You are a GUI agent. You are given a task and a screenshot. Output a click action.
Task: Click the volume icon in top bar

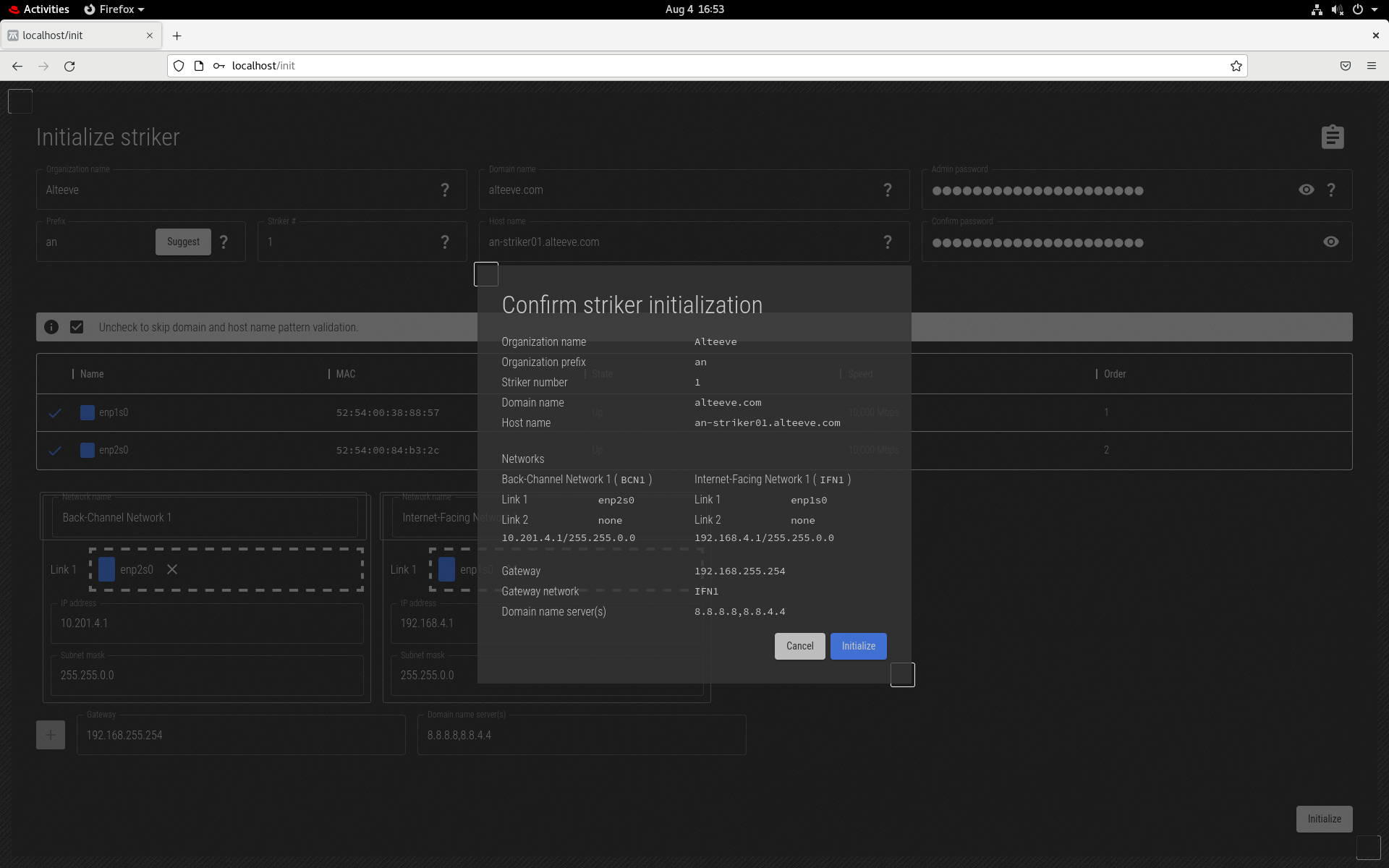(1337, 9)
